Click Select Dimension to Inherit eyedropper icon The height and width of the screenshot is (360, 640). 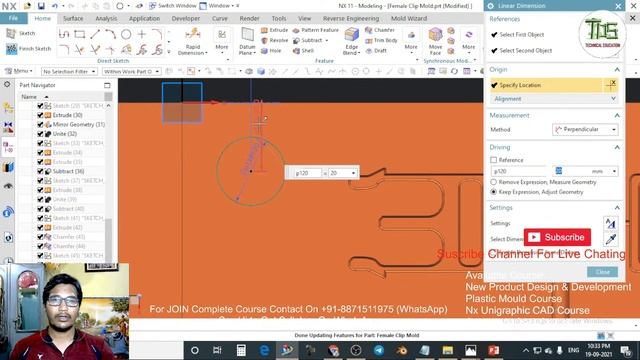point(610,239)
